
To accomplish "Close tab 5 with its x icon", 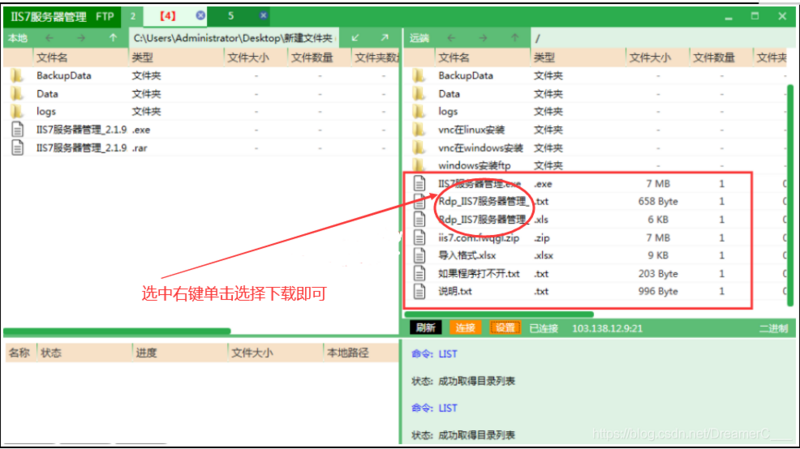I will (x=263, y=16).
